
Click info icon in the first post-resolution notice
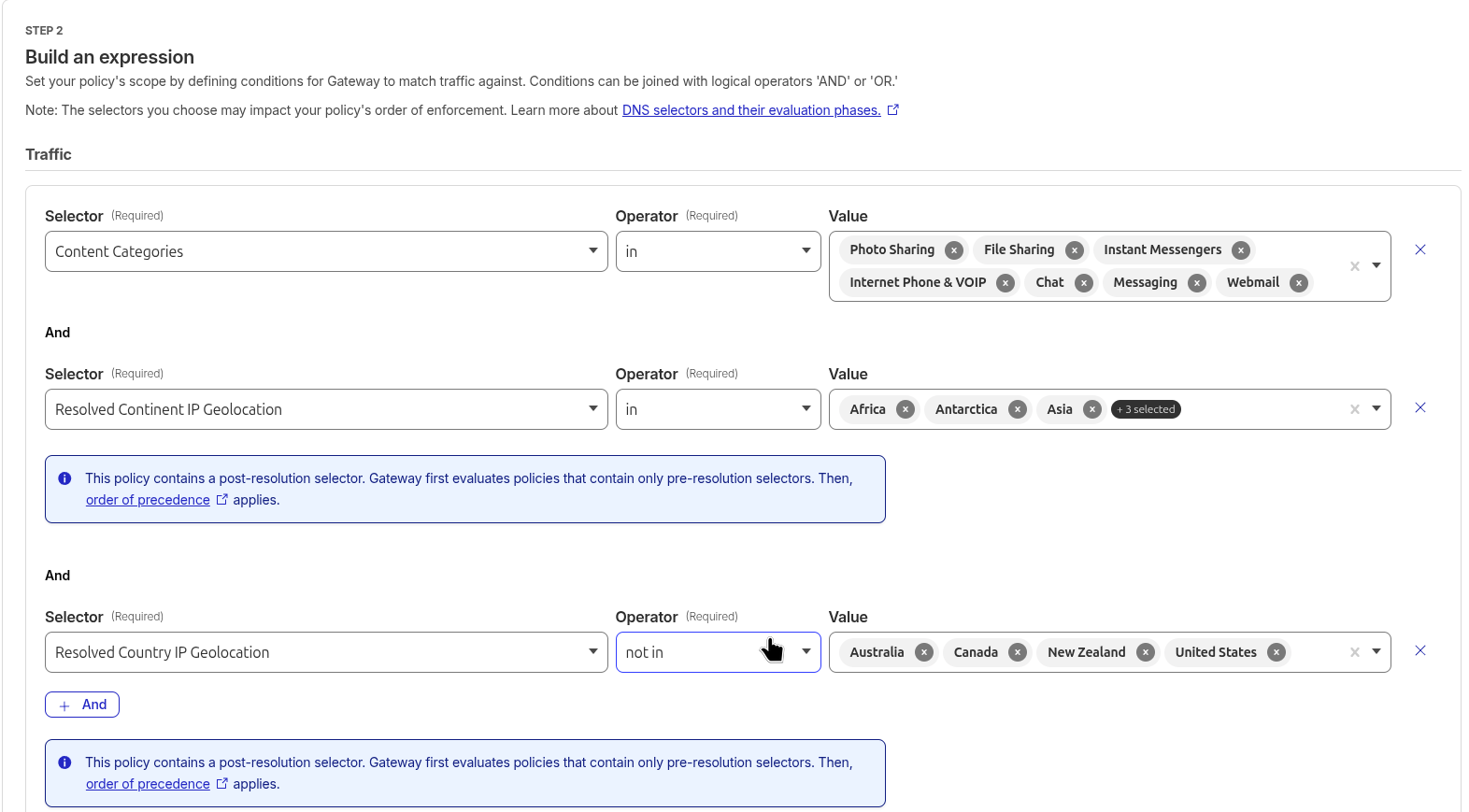tap(64, 478)
